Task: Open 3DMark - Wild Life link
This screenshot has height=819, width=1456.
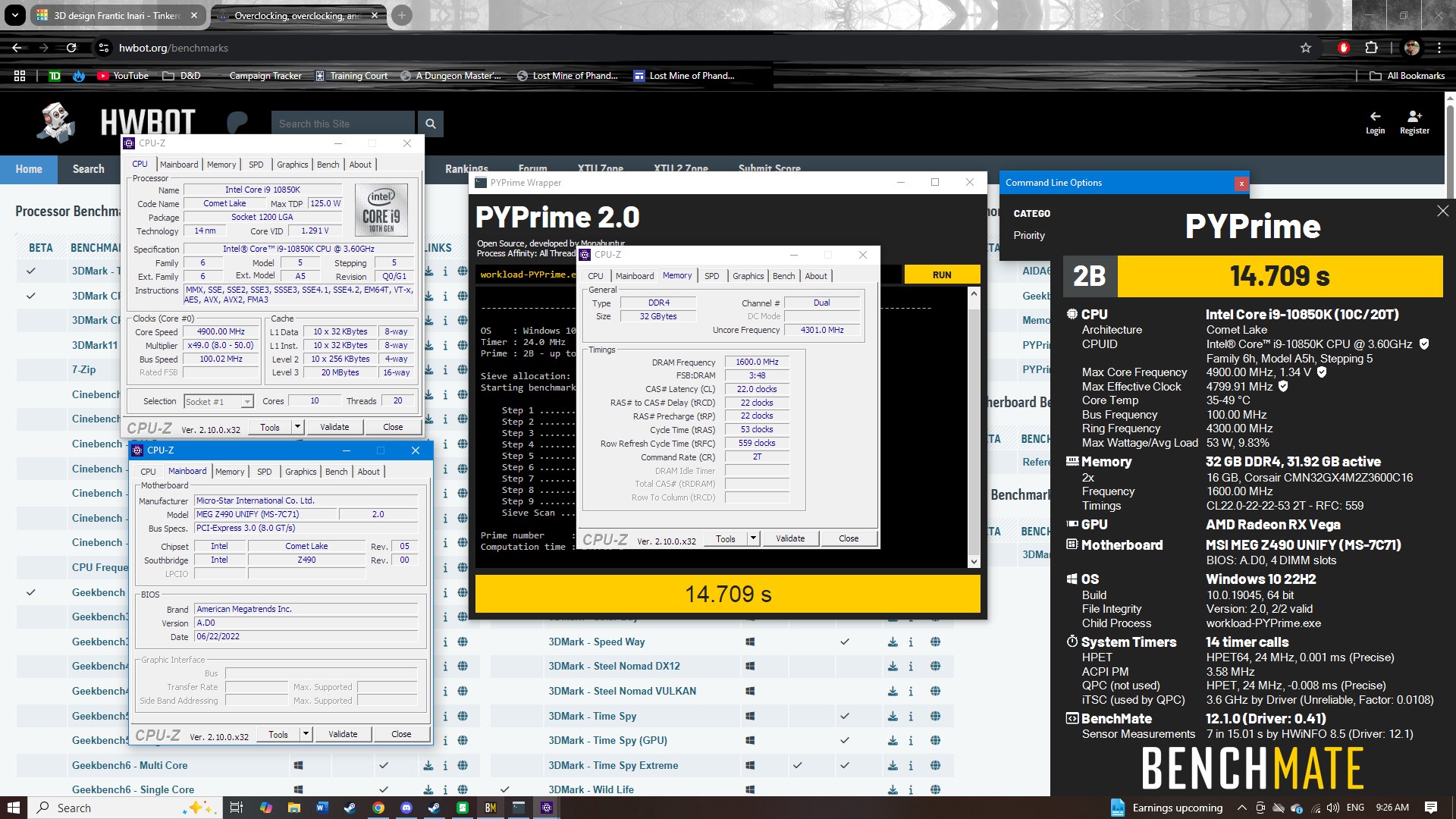Action: 591,789
